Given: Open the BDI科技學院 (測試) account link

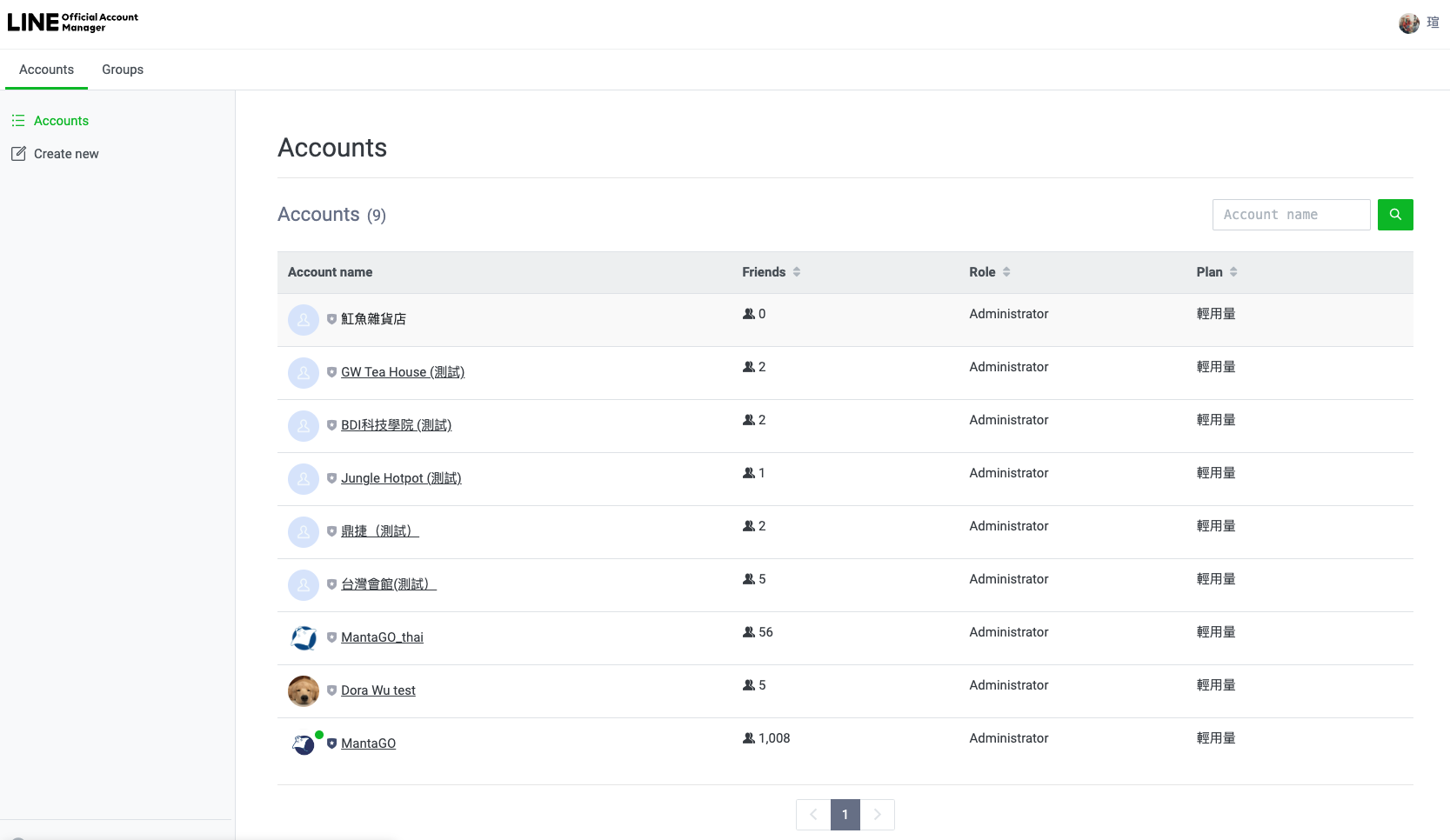Looking at the screenshot, I should (x=396, y=425).
